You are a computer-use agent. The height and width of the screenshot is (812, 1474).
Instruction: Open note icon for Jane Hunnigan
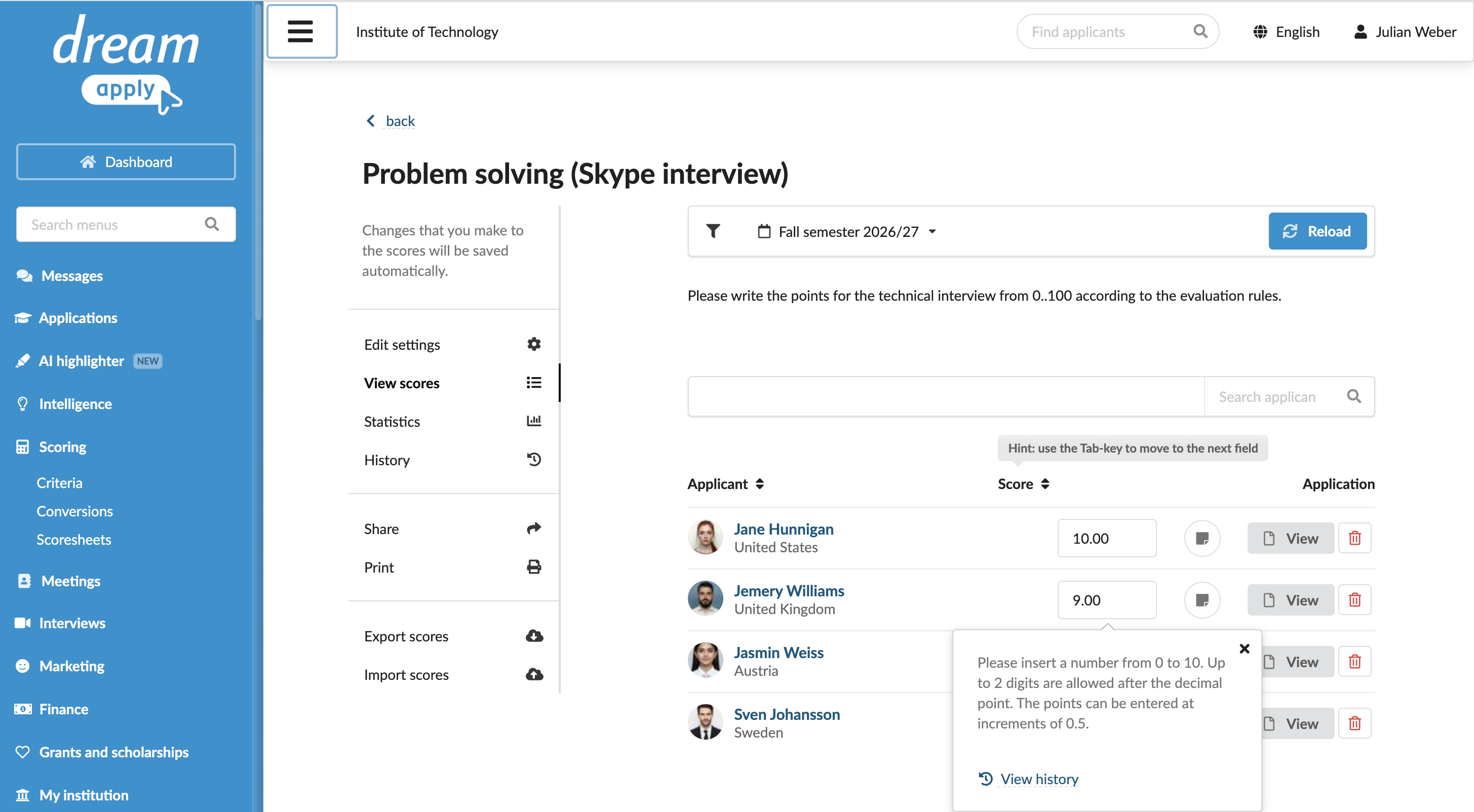1201,538
